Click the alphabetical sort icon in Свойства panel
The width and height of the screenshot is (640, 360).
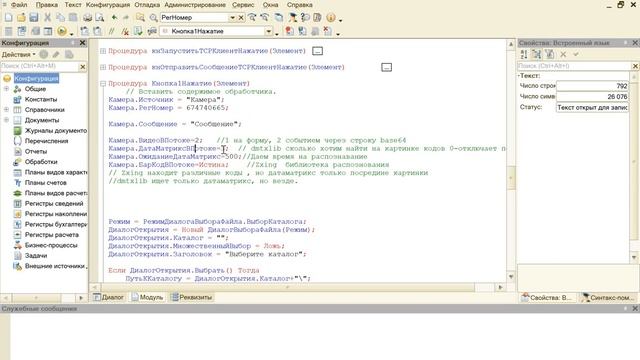click(524, 54)
